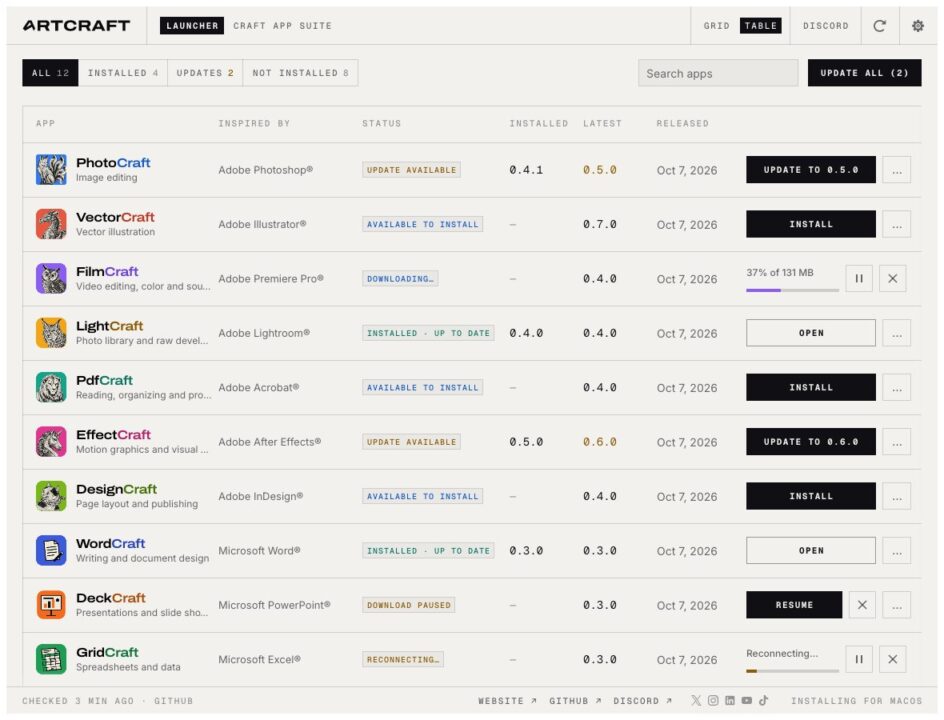Click the PhotoCraft app icon

[x=51, y=170]
